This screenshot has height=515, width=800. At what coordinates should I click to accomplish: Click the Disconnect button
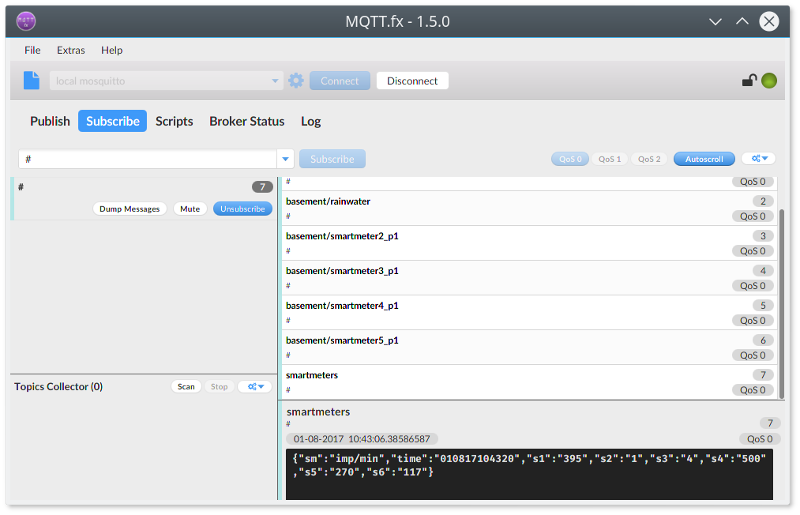412,81
